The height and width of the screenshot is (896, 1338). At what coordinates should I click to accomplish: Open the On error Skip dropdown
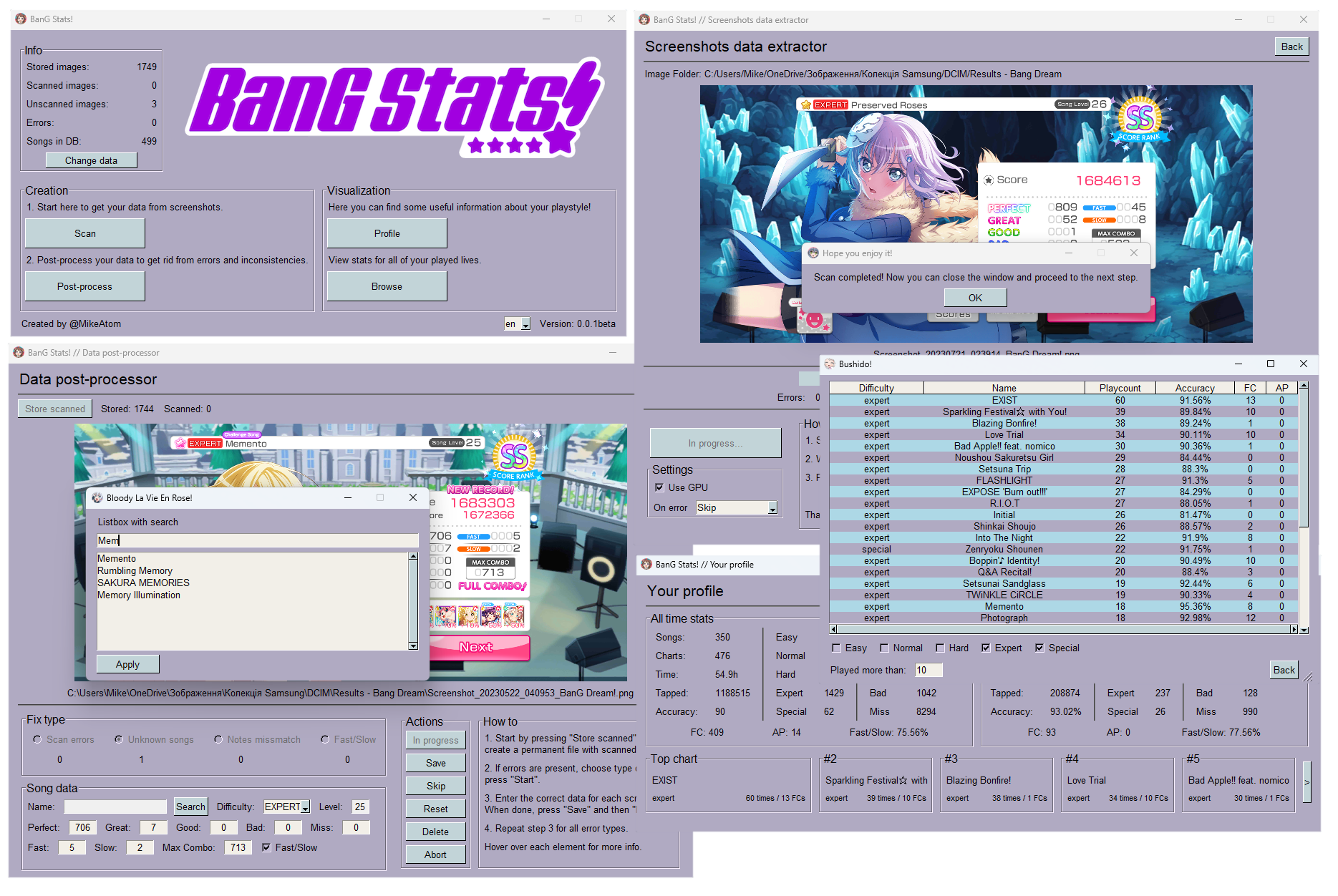point(772,508)
